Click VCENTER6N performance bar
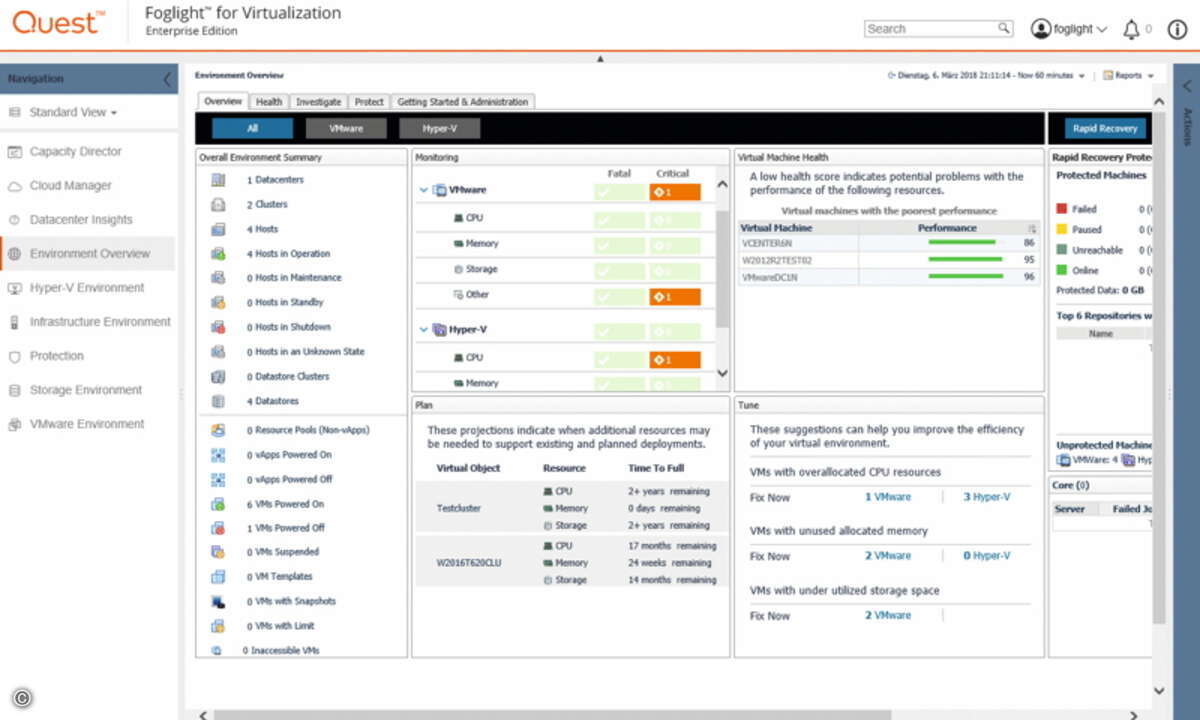This screenshot has width=1200, height=720. (x=962, y=242)
